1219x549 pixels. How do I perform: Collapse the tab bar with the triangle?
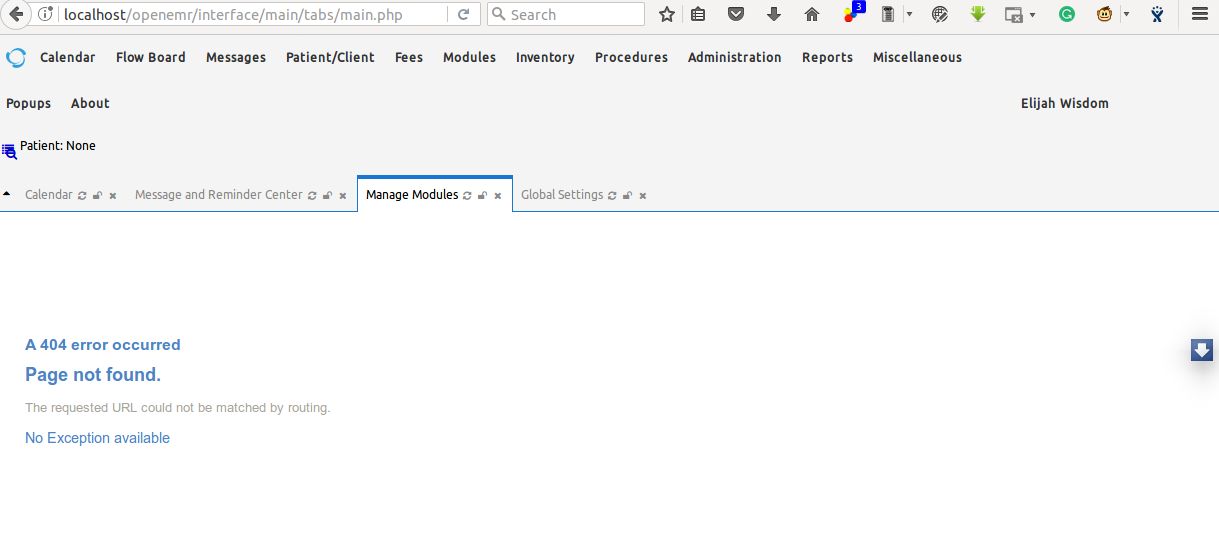click(7, 193)
